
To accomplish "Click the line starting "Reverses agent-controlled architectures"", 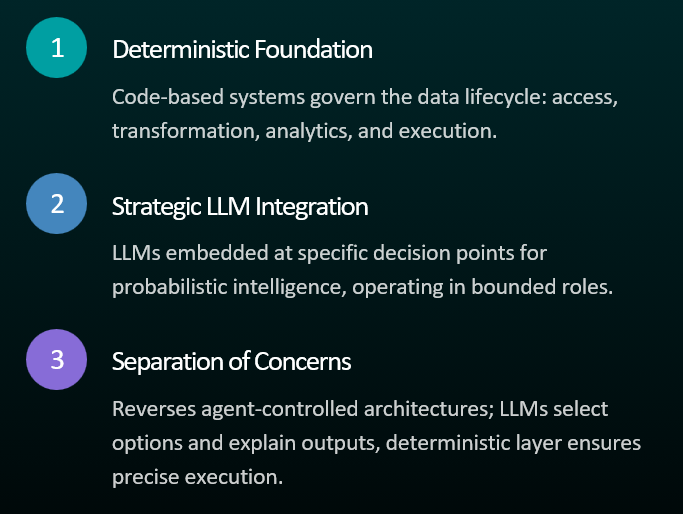I will point(360,409).
